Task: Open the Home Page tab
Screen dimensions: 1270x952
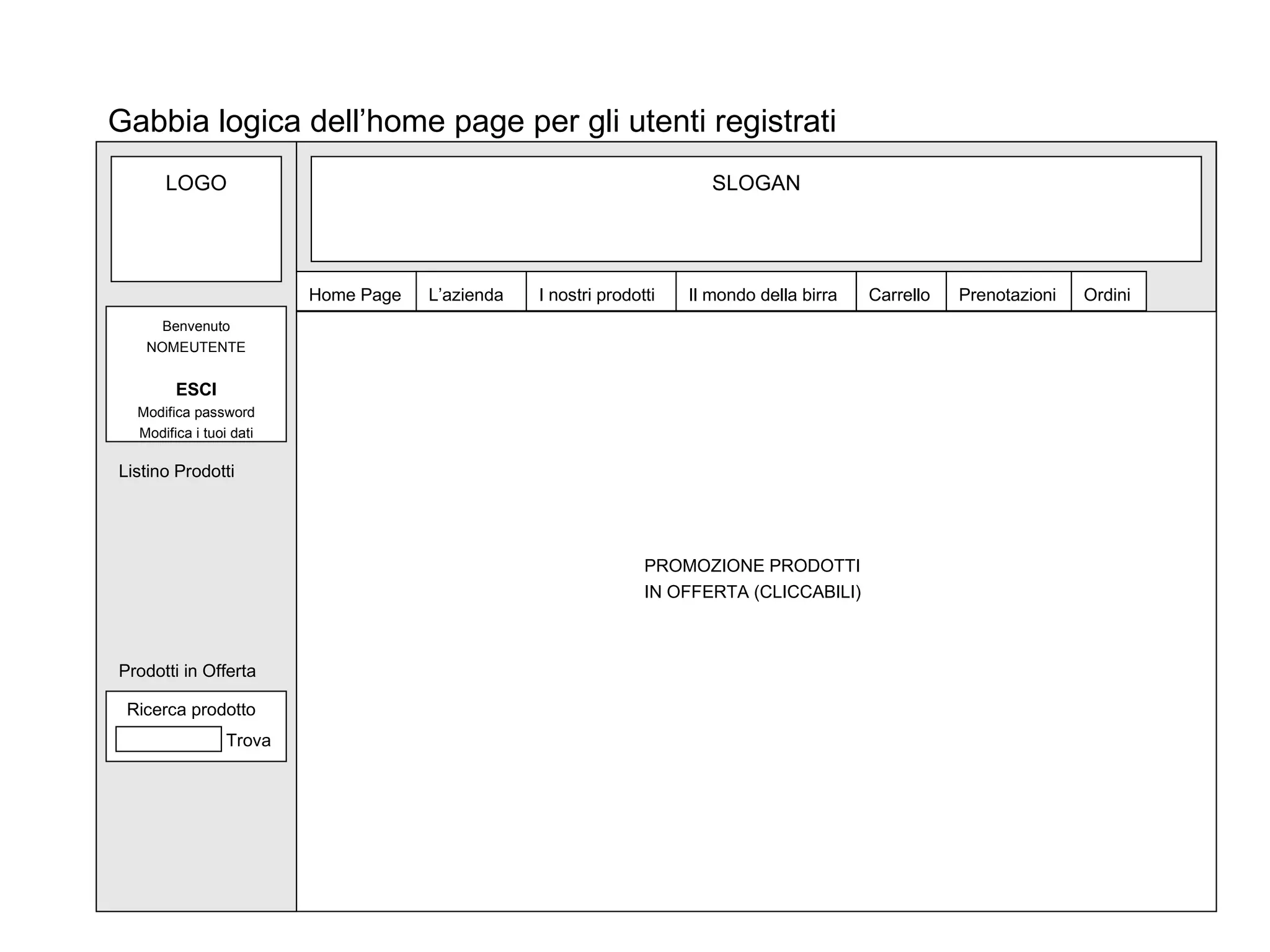Action: (x=355, y=294)
